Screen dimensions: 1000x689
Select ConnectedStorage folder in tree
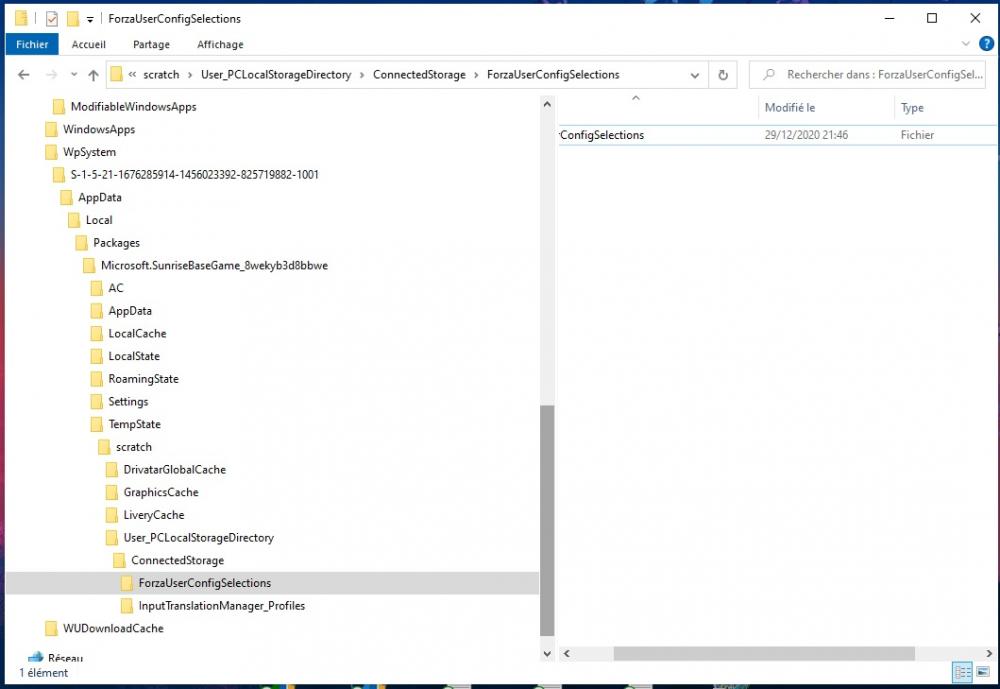(x=177, y=560)
